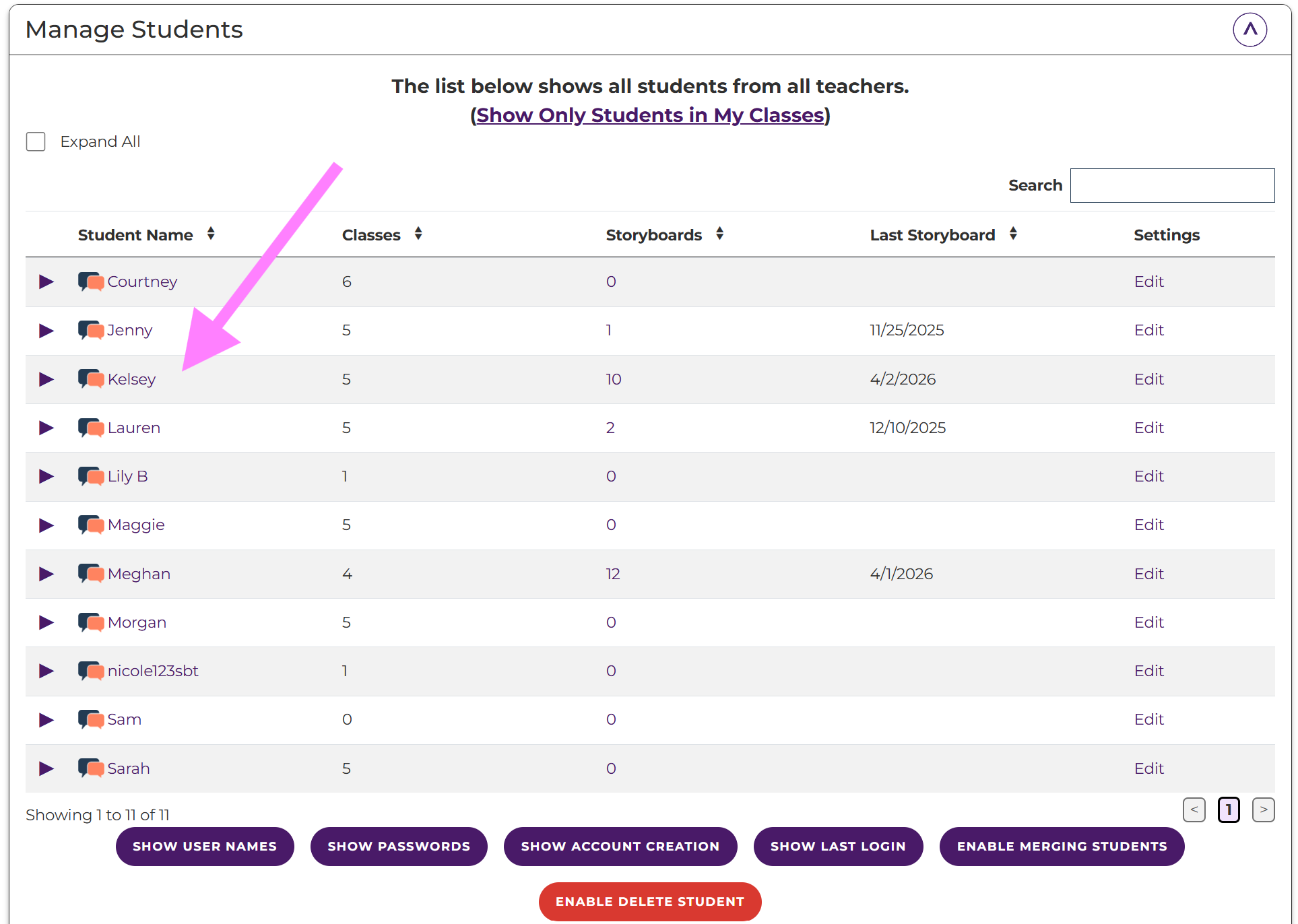Enable Merging Students button
This screenshot has width=1298, height=924.
[x=1062, y=847]
